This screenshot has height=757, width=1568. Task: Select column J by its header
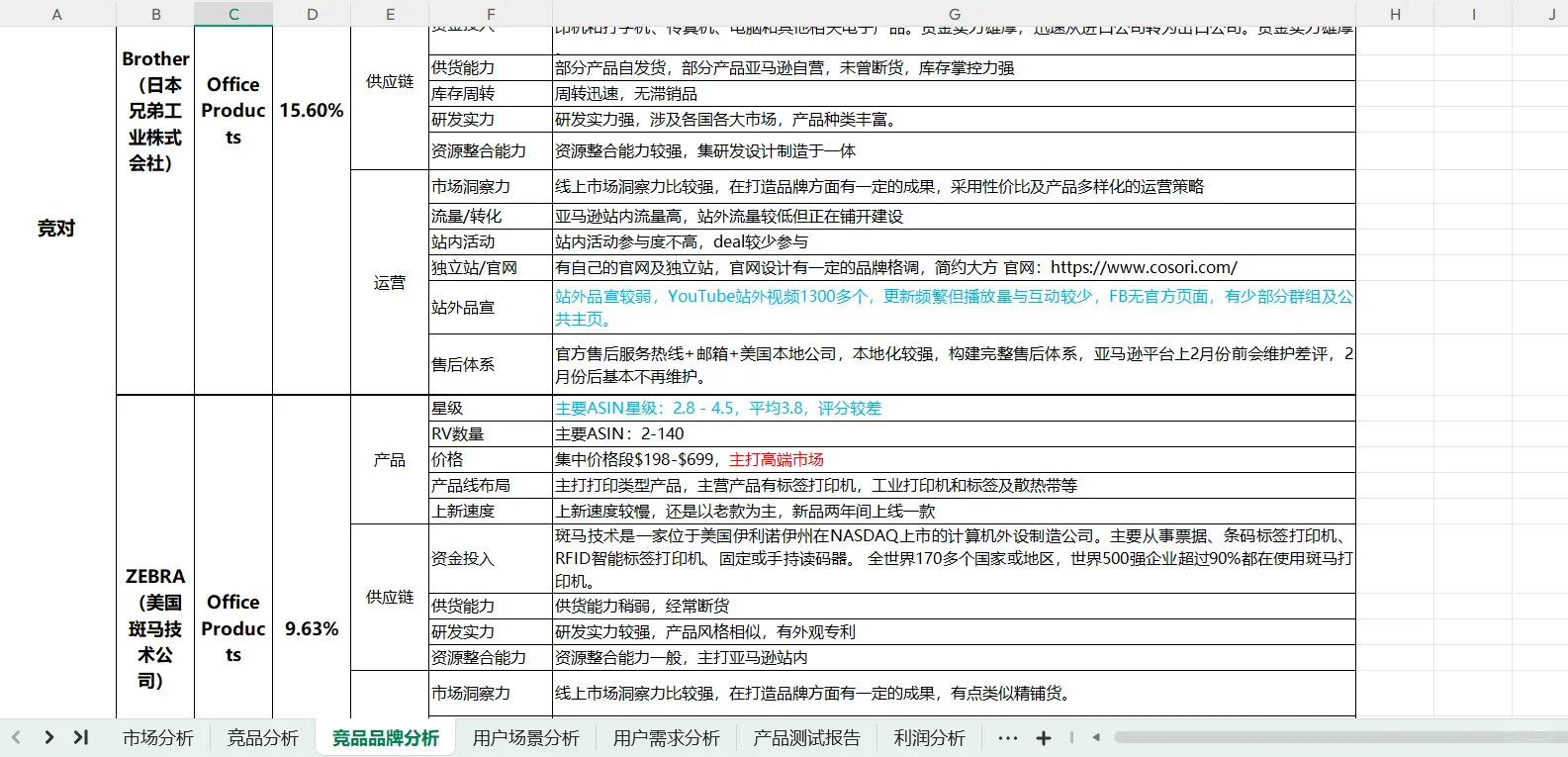(x=1540, y=14)
